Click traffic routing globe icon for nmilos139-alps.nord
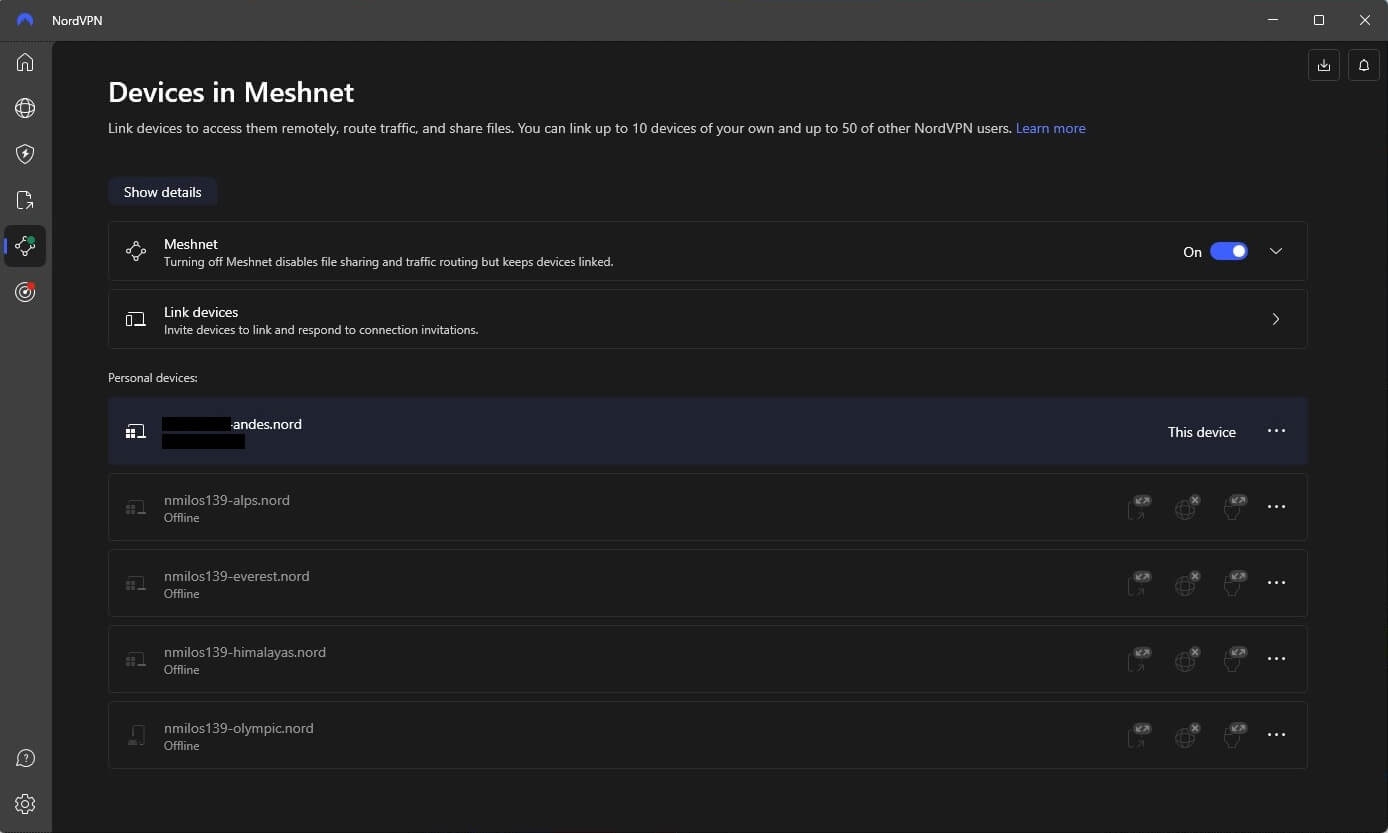Screen dimensions: 1388x833 pos(1187,507)
